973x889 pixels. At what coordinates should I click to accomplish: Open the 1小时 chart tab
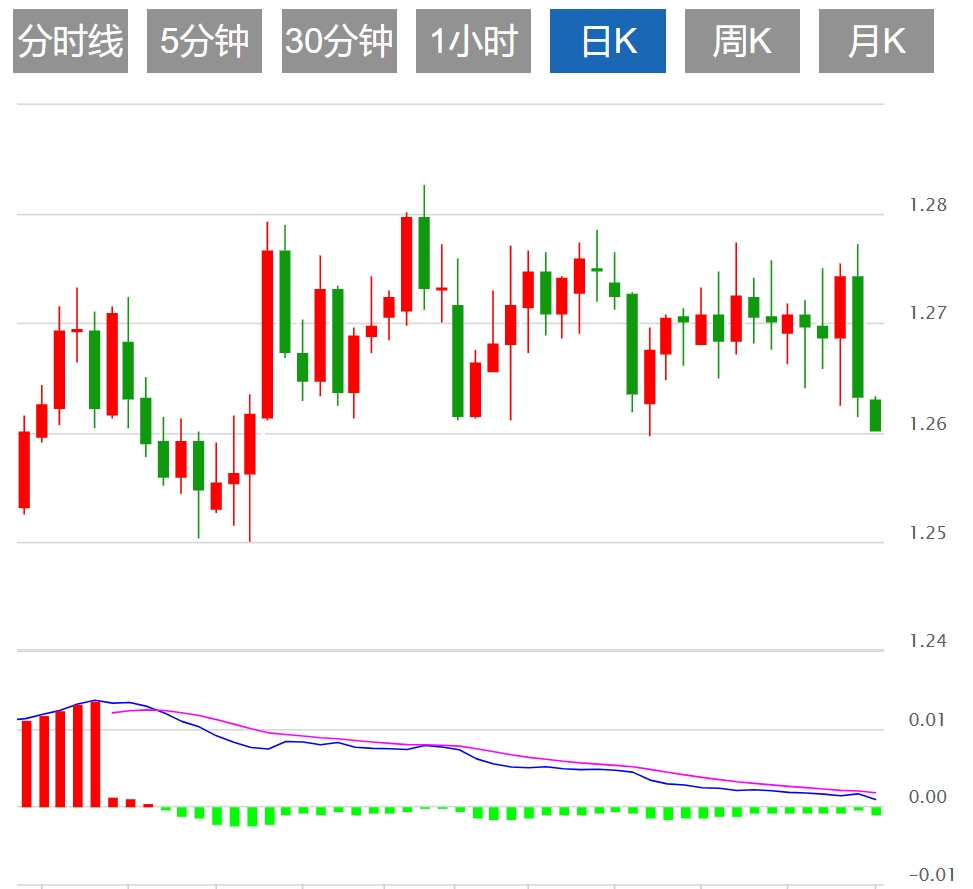tap(473, 41)
